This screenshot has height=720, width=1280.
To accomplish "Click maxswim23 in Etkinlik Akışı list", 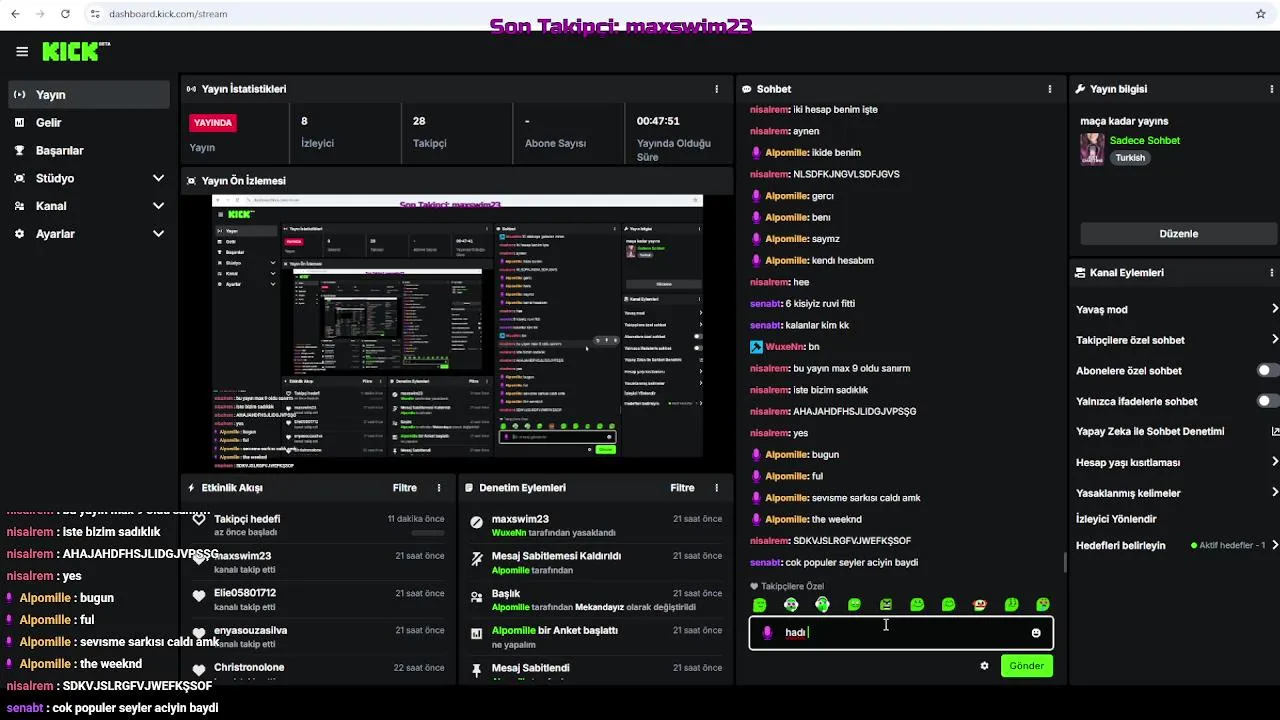I will coord(242,556).
